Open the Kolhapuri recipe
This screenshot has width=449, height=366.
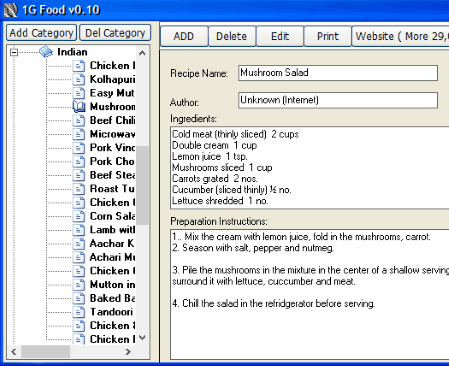(x=112, y=79)
